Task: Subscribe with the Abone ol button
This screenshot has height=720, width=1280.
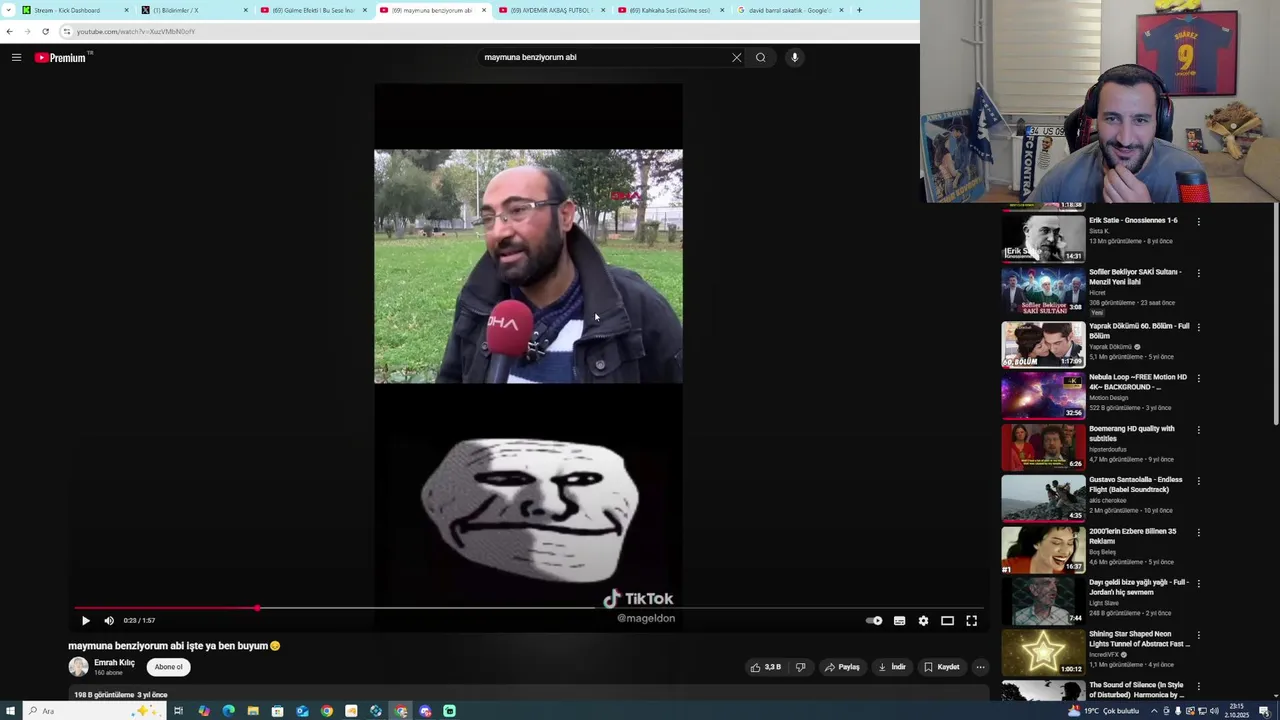Action: tap(168, 667)
